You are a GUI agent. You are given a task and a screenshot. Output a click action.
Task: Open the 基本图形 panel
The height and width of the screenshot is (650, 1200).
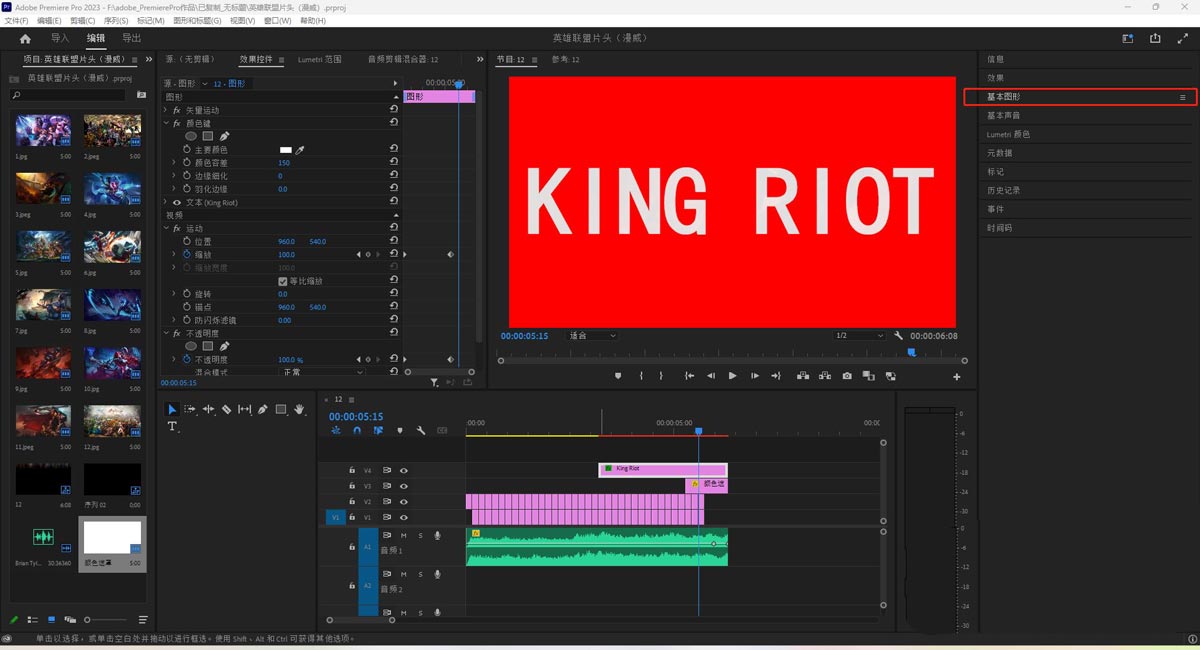(x=1004, y=97)
